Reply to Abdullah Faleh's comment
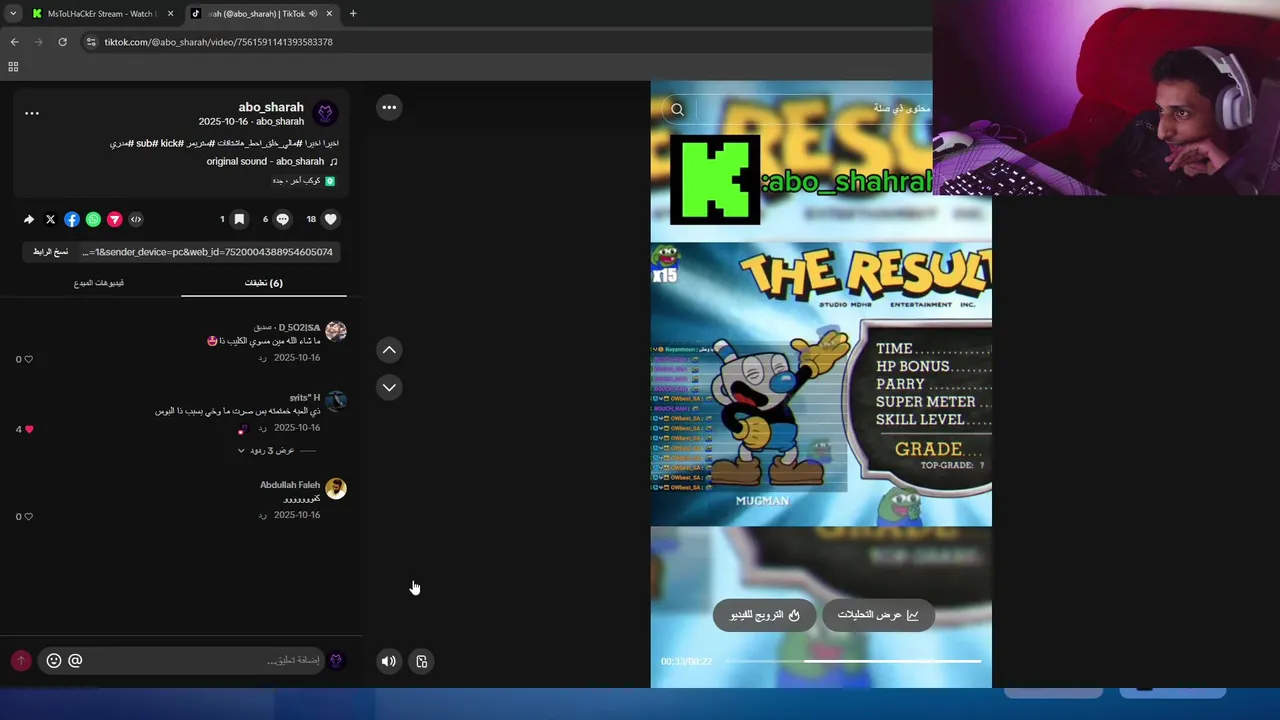The image size is (1280, 720). coord(262,515)
